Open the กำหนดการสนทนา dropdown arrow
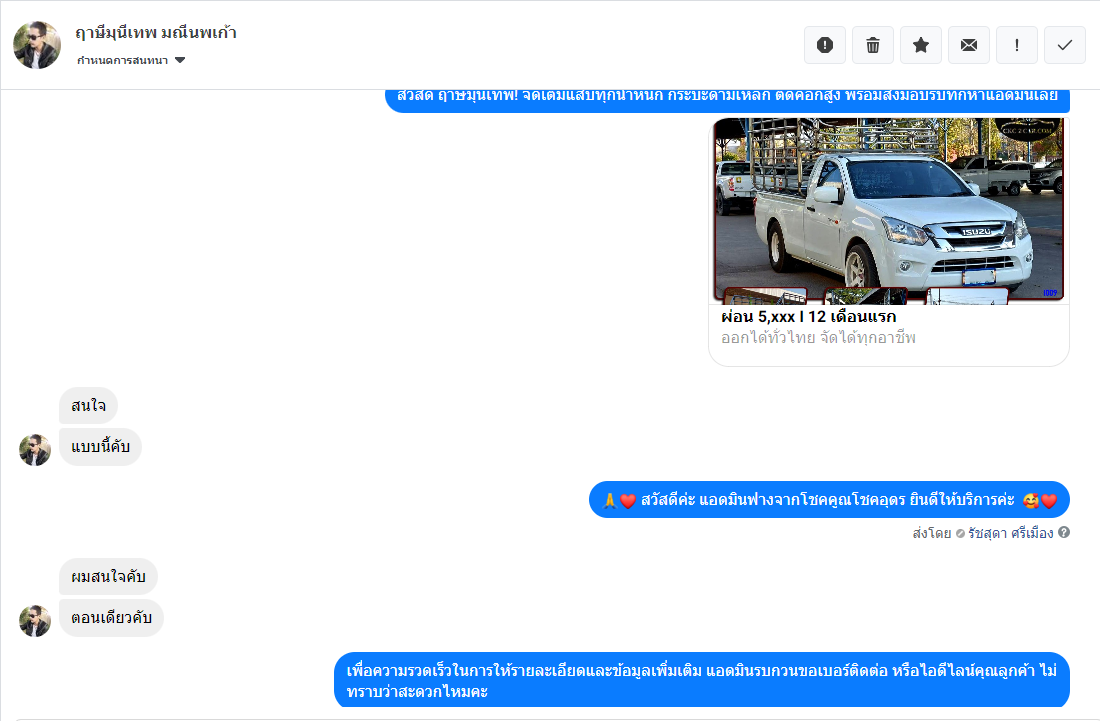 180,61
